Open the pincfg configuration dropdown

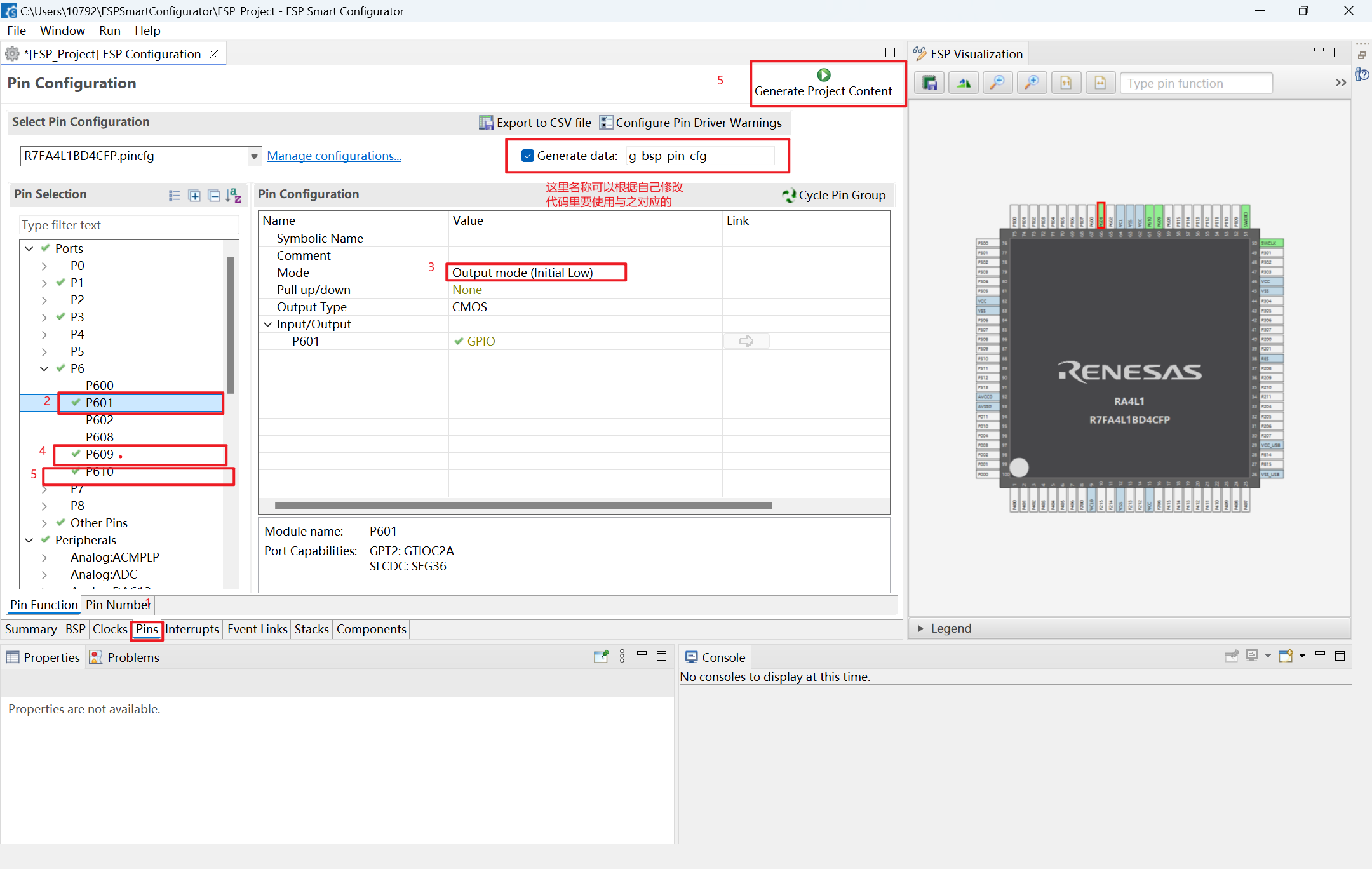pos(254,156)
